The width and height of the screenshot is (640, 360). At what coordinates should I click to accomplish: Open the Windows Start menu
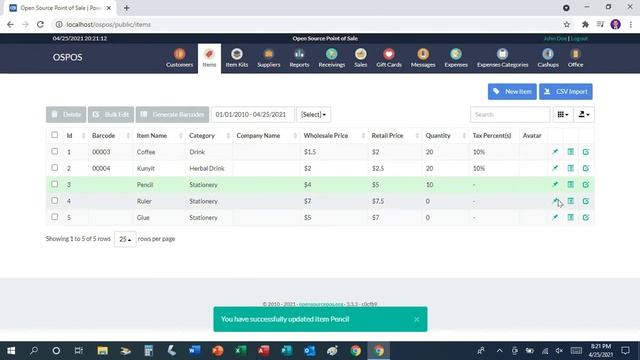11,351
